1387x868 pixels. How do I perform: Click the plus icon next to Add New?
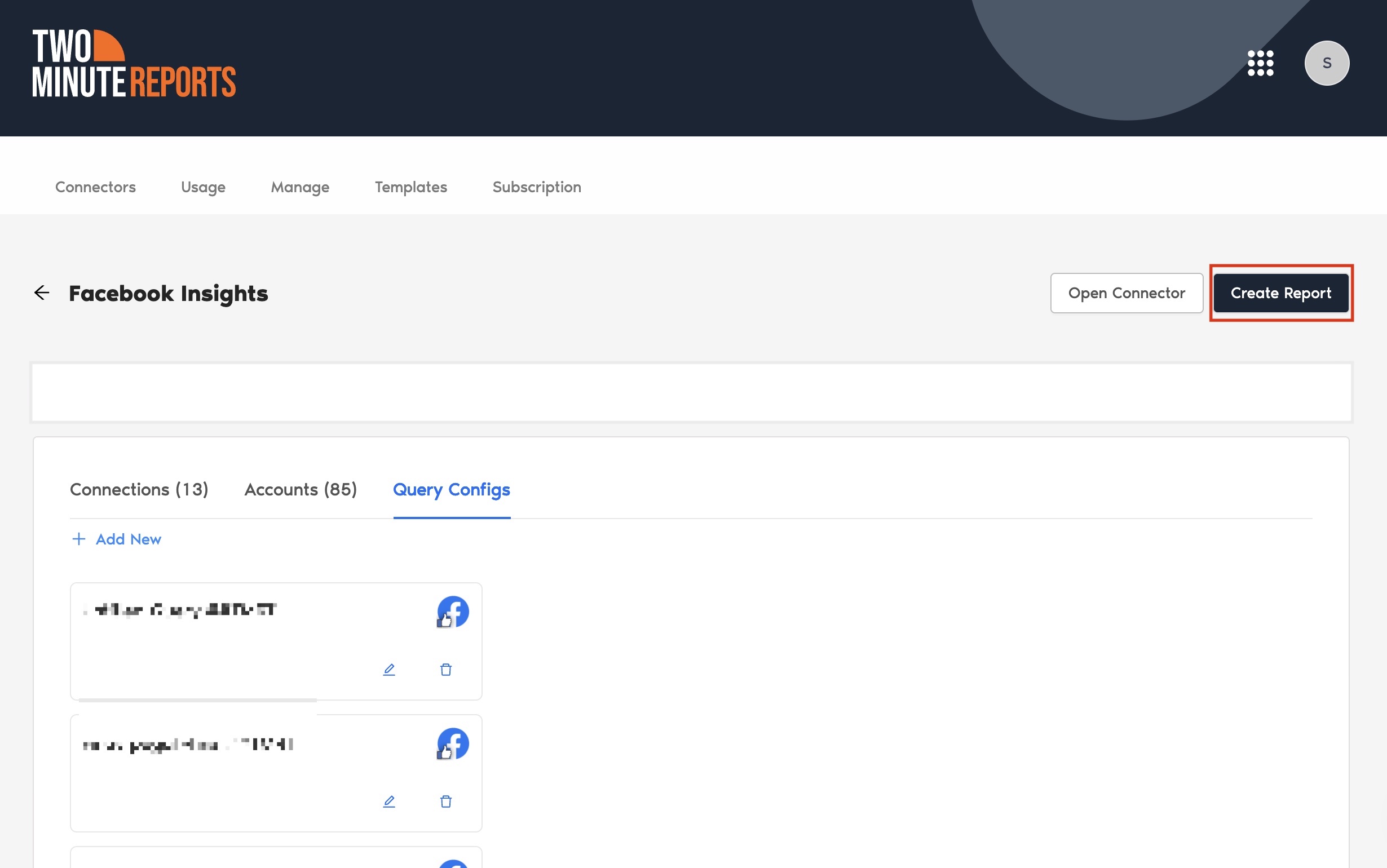(78, 539)
